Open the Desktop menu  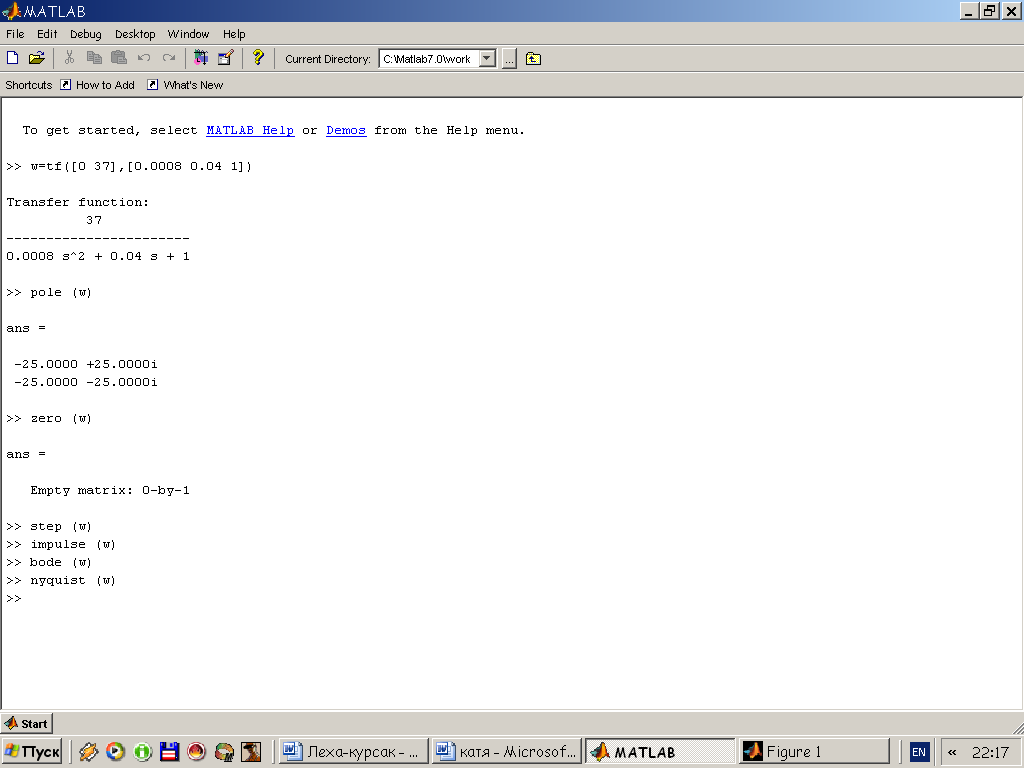[135, 34]
